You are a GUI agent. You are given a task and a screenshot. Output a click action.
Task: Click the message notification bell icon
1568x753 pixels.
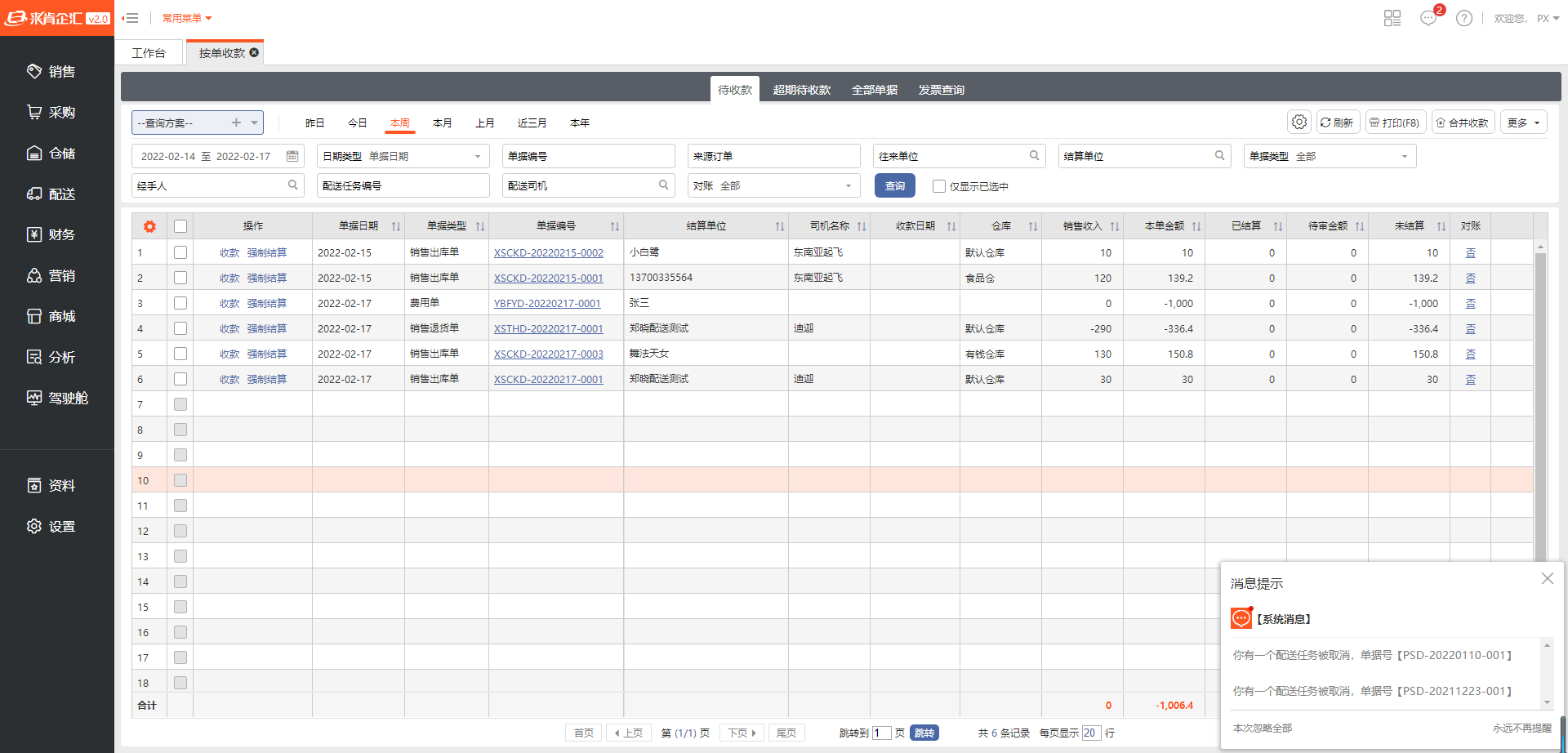(1428, 18)
